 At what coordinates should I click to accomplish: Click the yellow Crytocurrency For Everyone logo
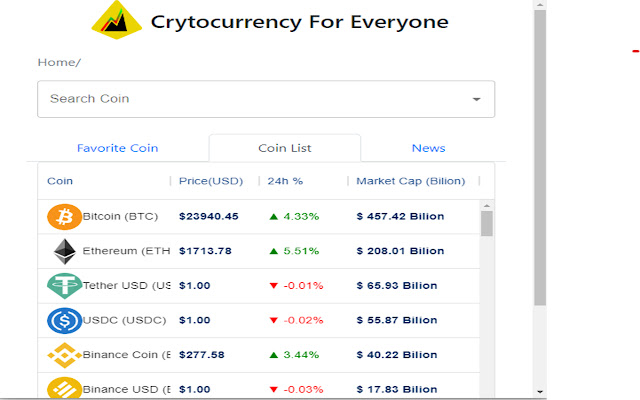117,20
